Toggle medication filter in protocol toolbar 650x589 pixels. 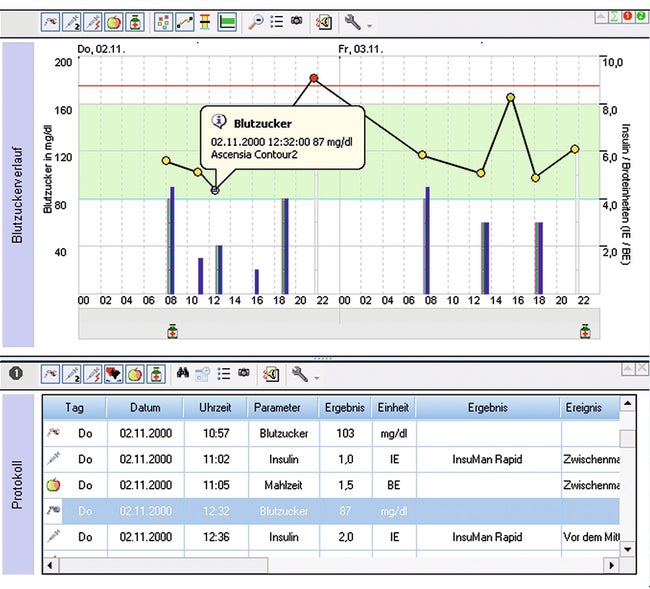(x=156, y=374)
